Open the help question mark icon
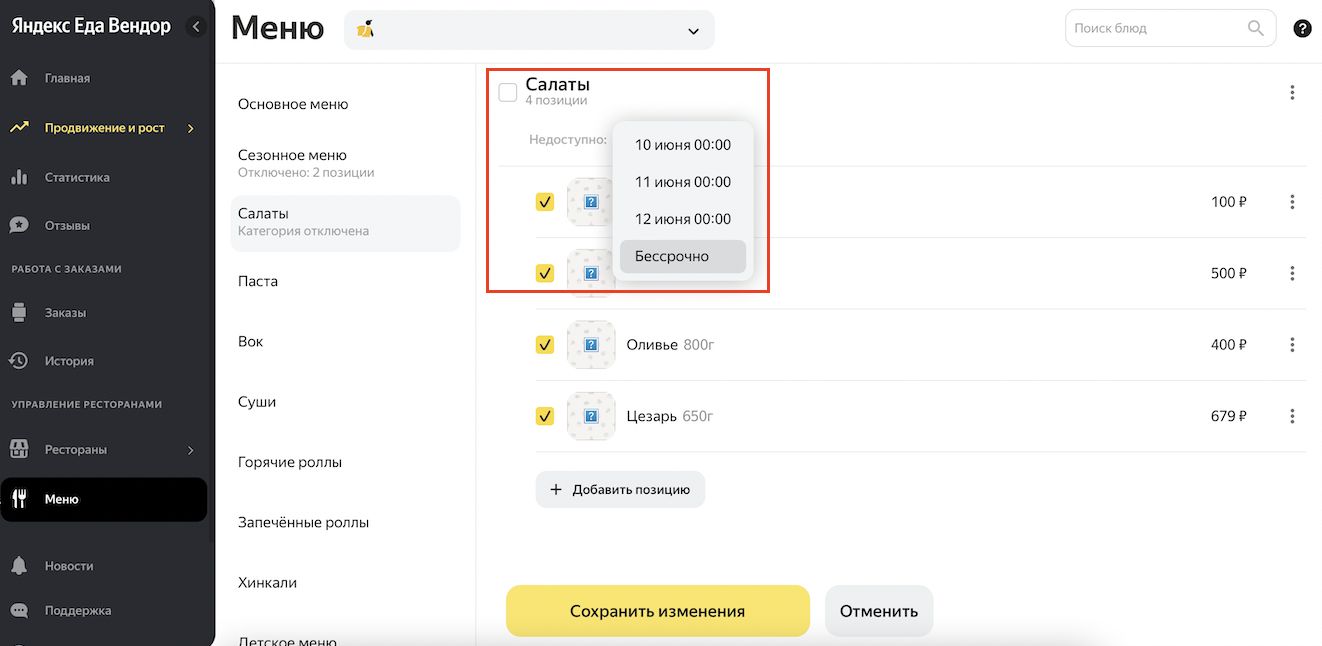Screen dimensions: 1322x646 point(1302,28)
